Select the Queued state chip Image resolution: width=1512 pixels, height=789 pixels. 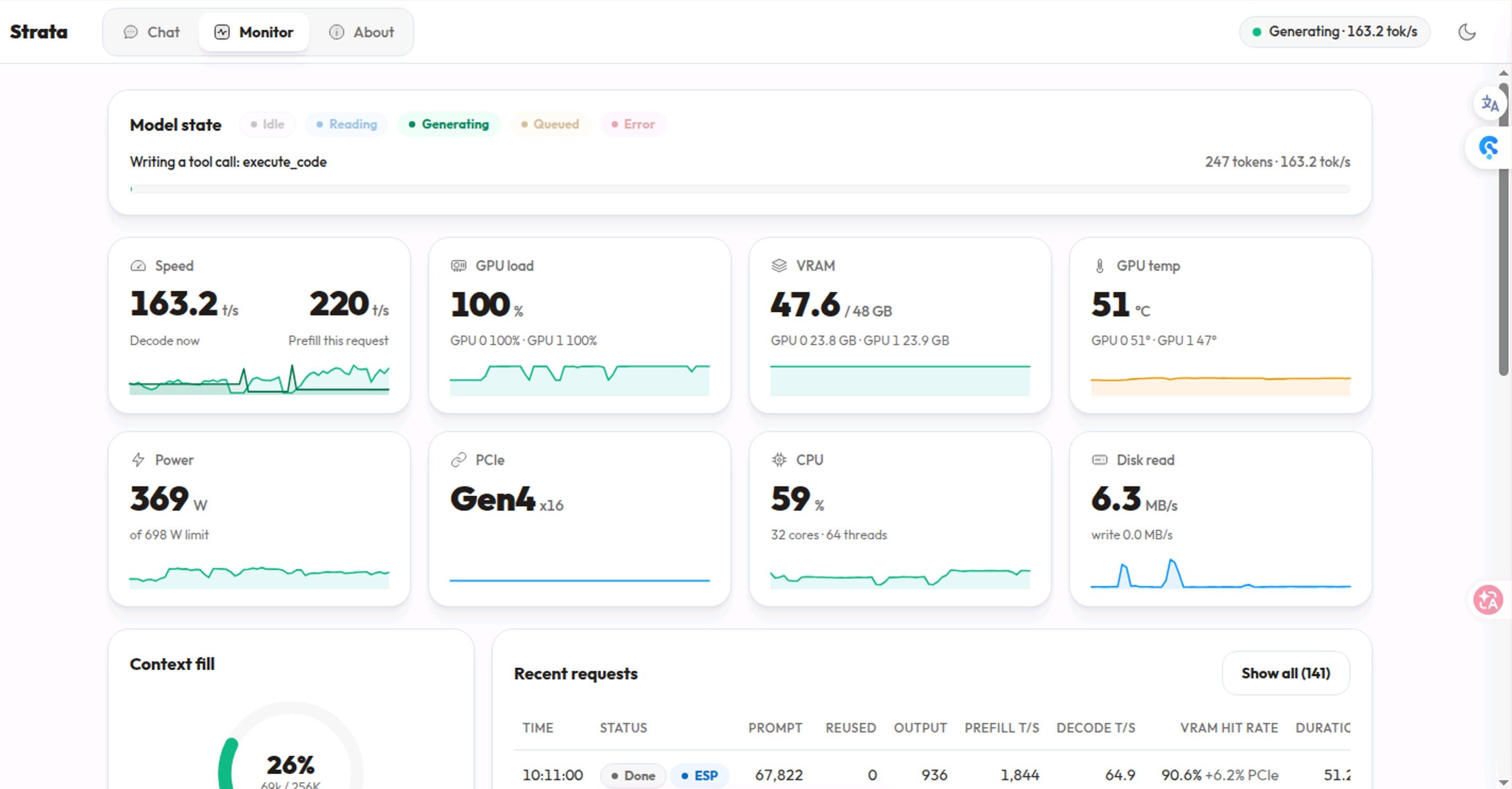click(x=550, y=124)
